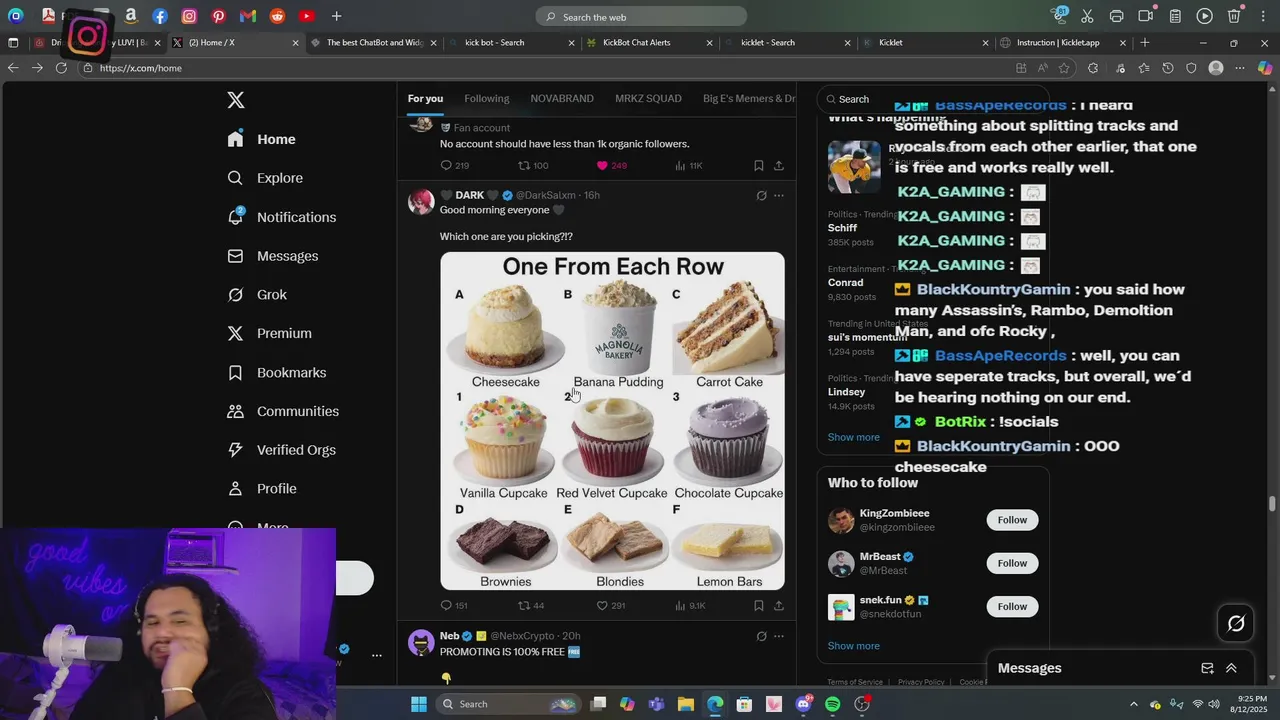Screen dimensions: 1280x720
Task: Open browser extensions menu
Action: click(1092, 68)
